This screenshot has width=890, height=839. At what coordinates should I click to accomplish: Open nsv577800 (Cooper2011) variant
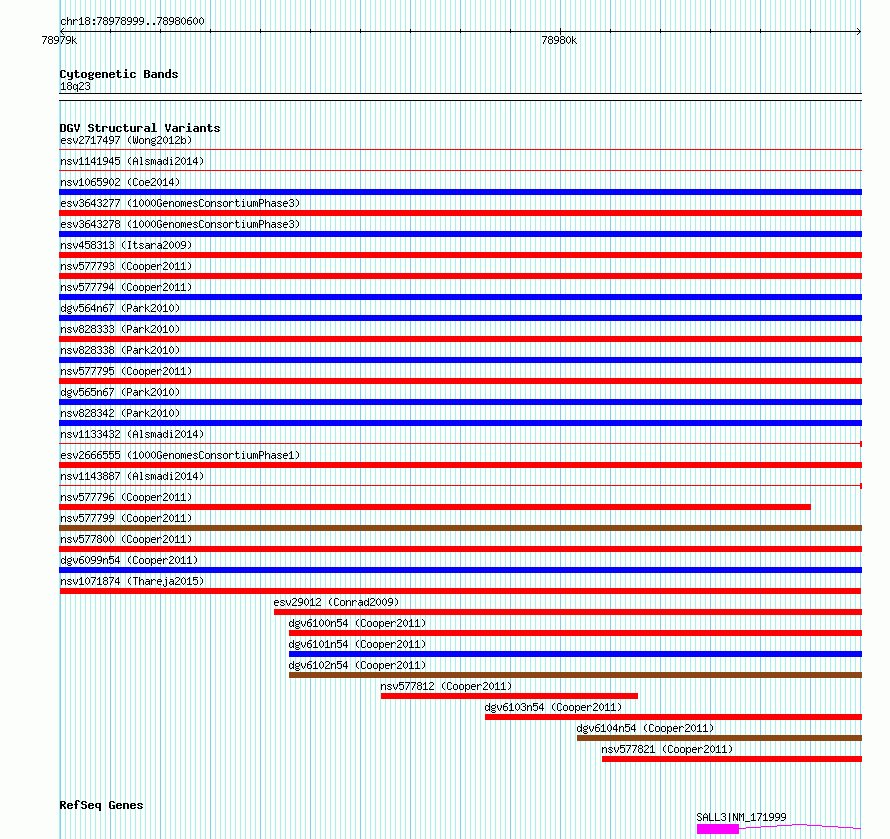[126, 539]
